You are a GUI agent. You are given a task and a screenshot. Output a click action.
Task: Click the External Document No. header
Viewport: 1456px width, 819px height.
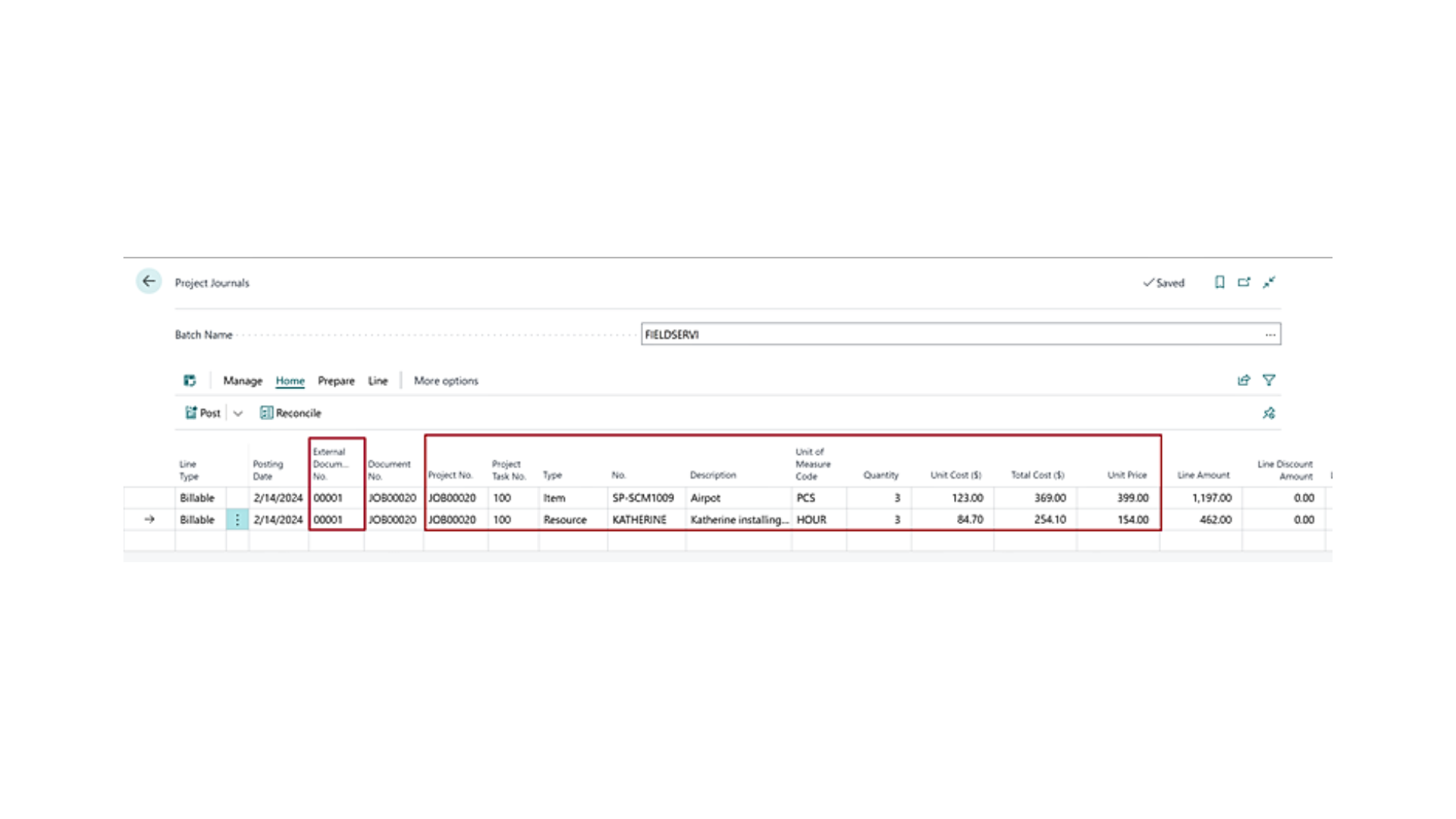point(331,464)
